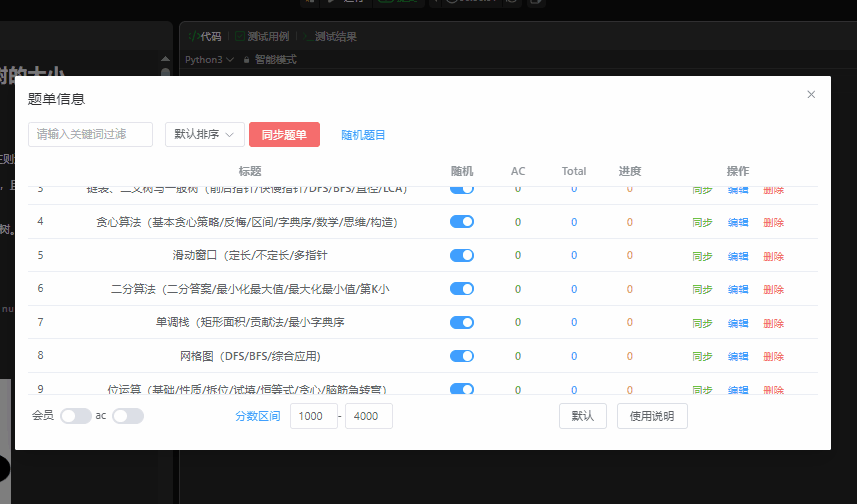This screenshot has height=504, width=857.
Task: Close the 题单信息 dialog with the X
Action: pyautogui.click(x=811, y=95)
